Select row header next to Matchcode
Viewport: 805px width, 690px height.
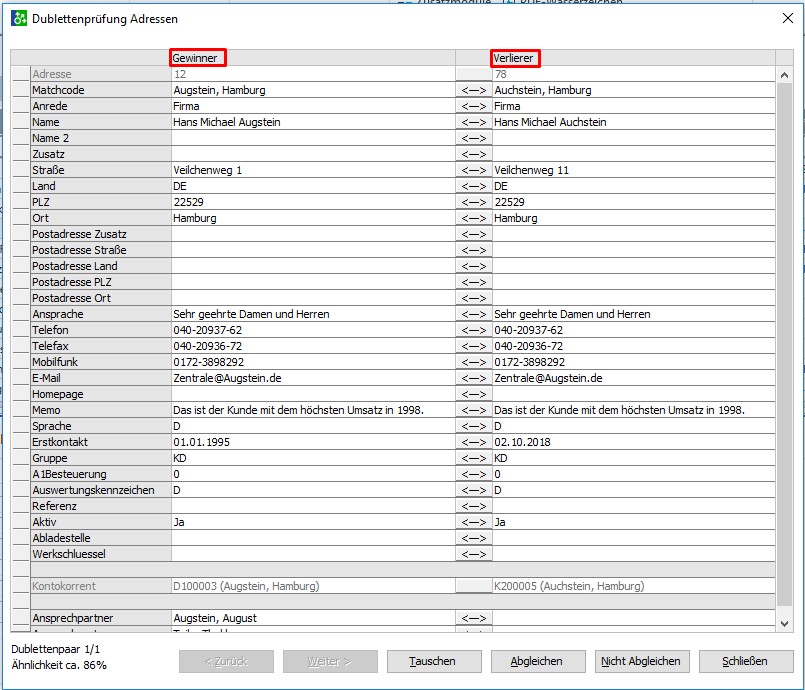point(21,90)
